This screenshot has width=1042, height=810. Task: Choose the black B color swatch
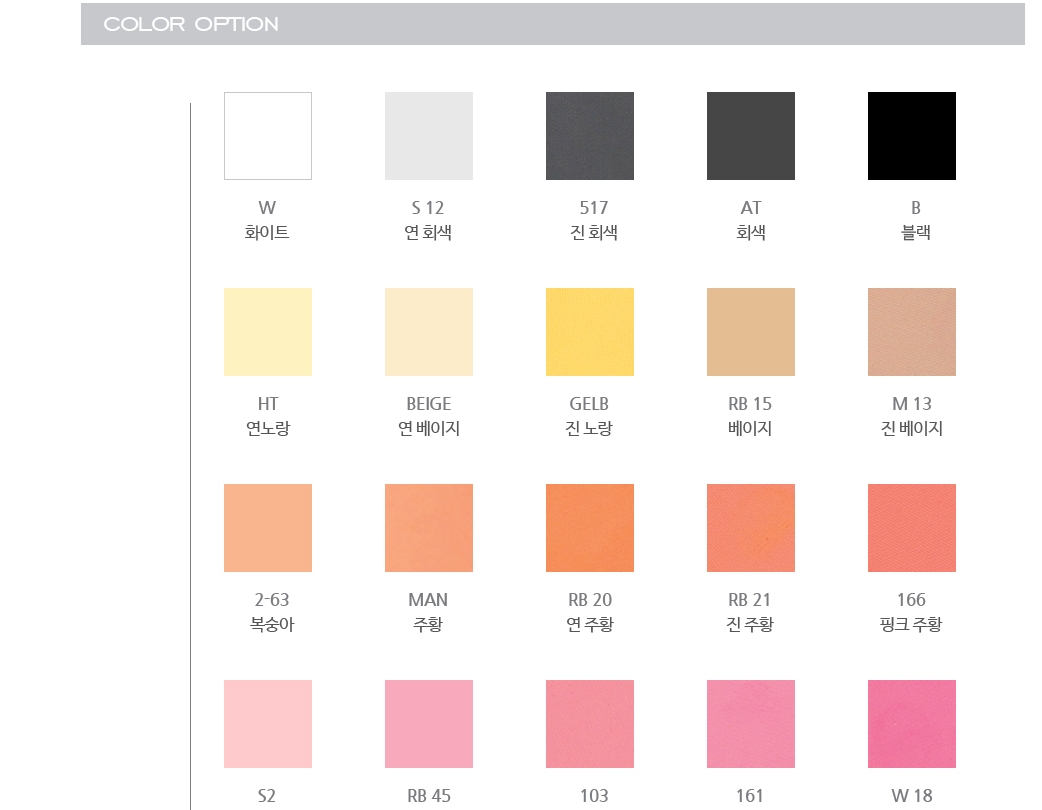point(912,136)
